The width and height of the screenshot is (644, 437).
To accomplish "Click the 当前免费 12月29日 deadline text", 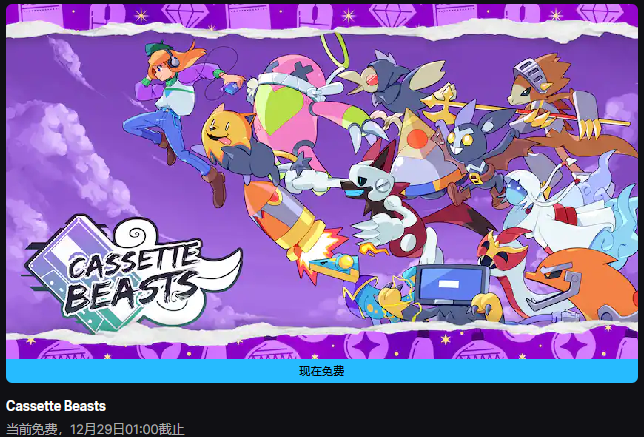I will click(95, 428).
